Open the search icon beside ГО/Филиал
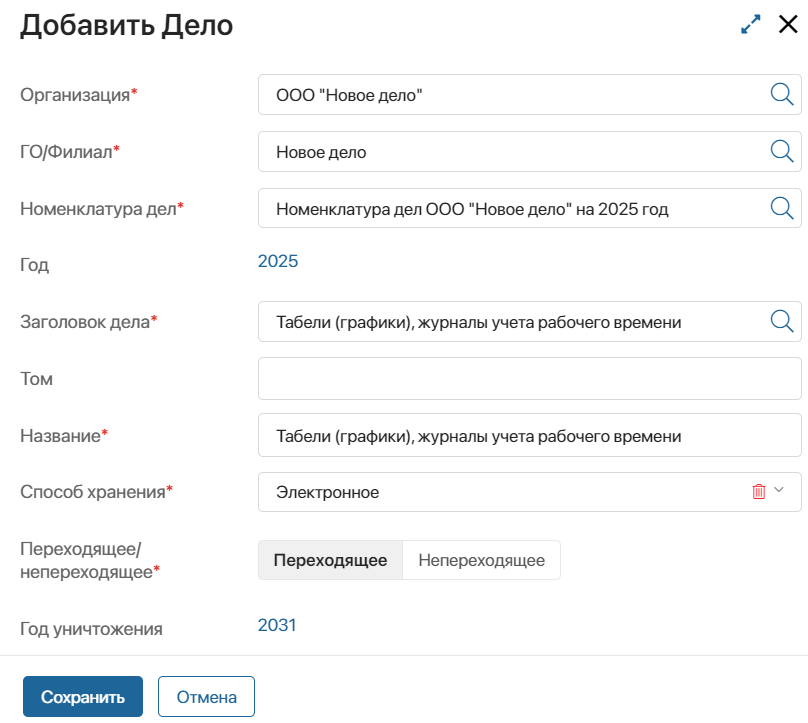The width and height of the screenshot is (808, 723). pyautogui.click(x=779, y=151)
